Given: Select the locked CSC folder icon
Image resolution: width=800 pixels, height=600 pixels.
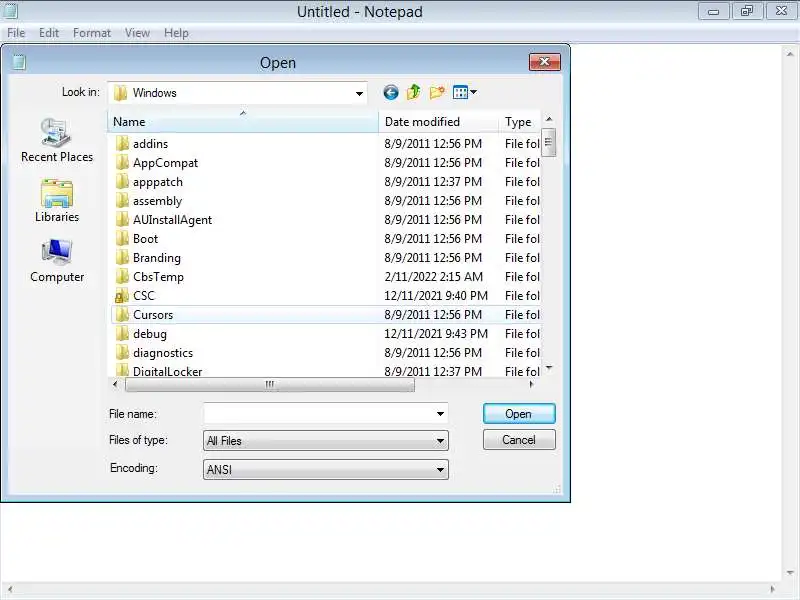Looking at the screenshot, I should [122, 295].
